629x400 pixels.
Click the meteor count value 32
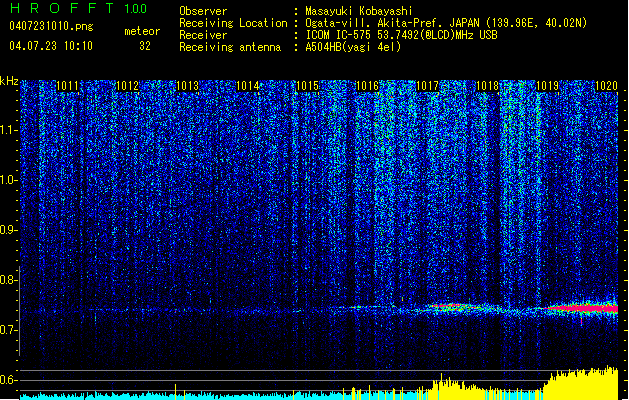pos(145,46)
